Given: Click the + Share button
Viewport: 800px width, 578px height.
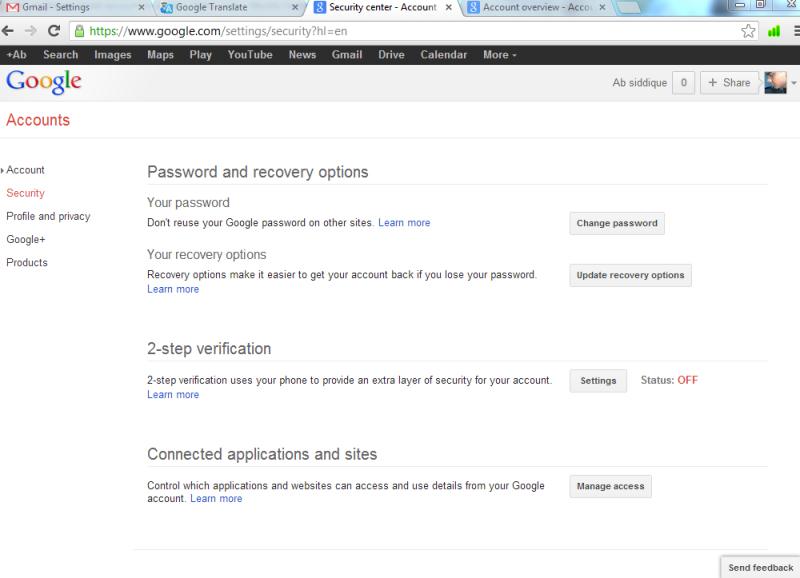Looking at the screenshot, I should (x=729, y=83).
